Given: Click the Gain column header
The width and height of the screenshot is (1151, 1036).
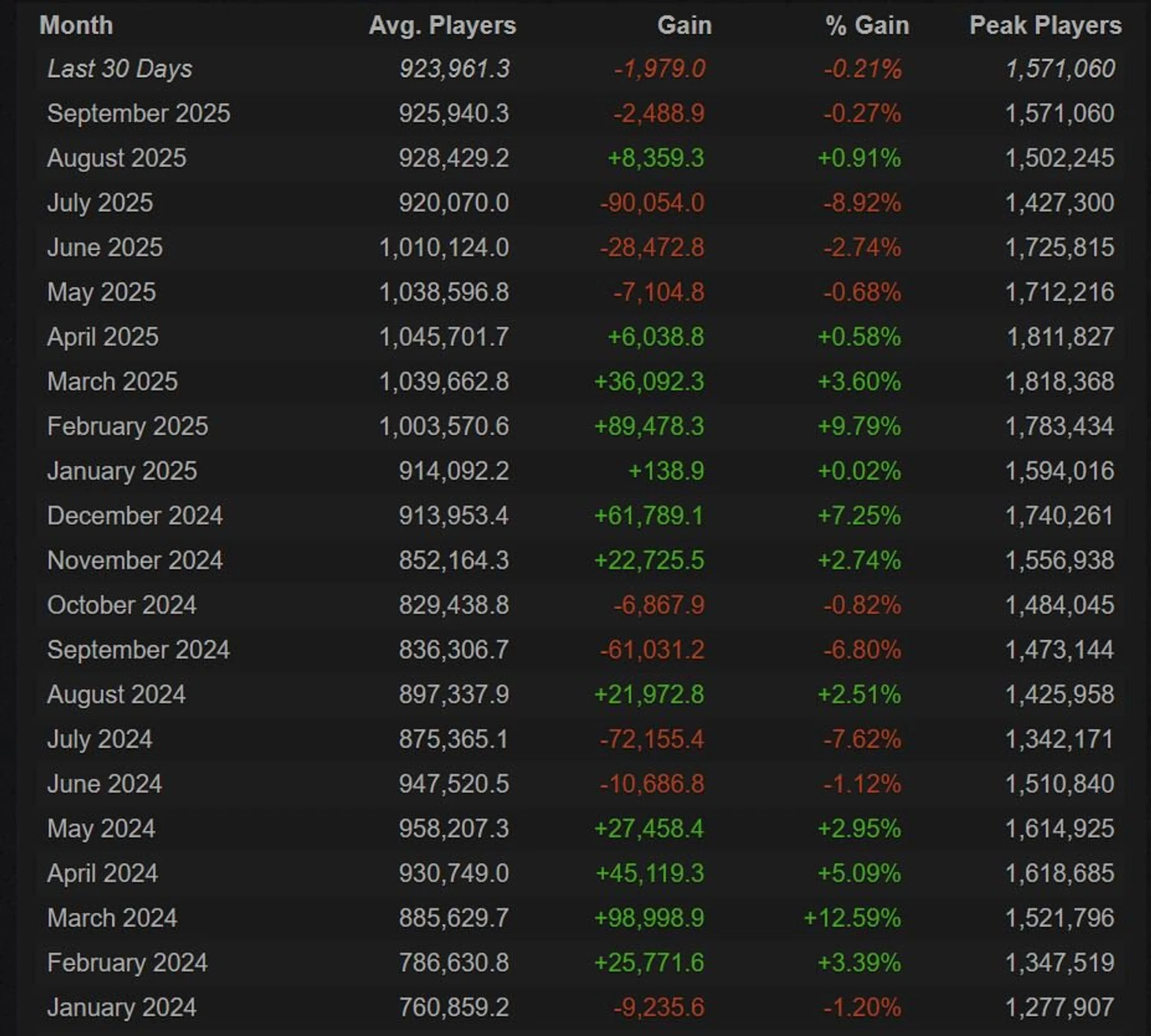Looking at the screenshot, I should [x=684, y=25].
